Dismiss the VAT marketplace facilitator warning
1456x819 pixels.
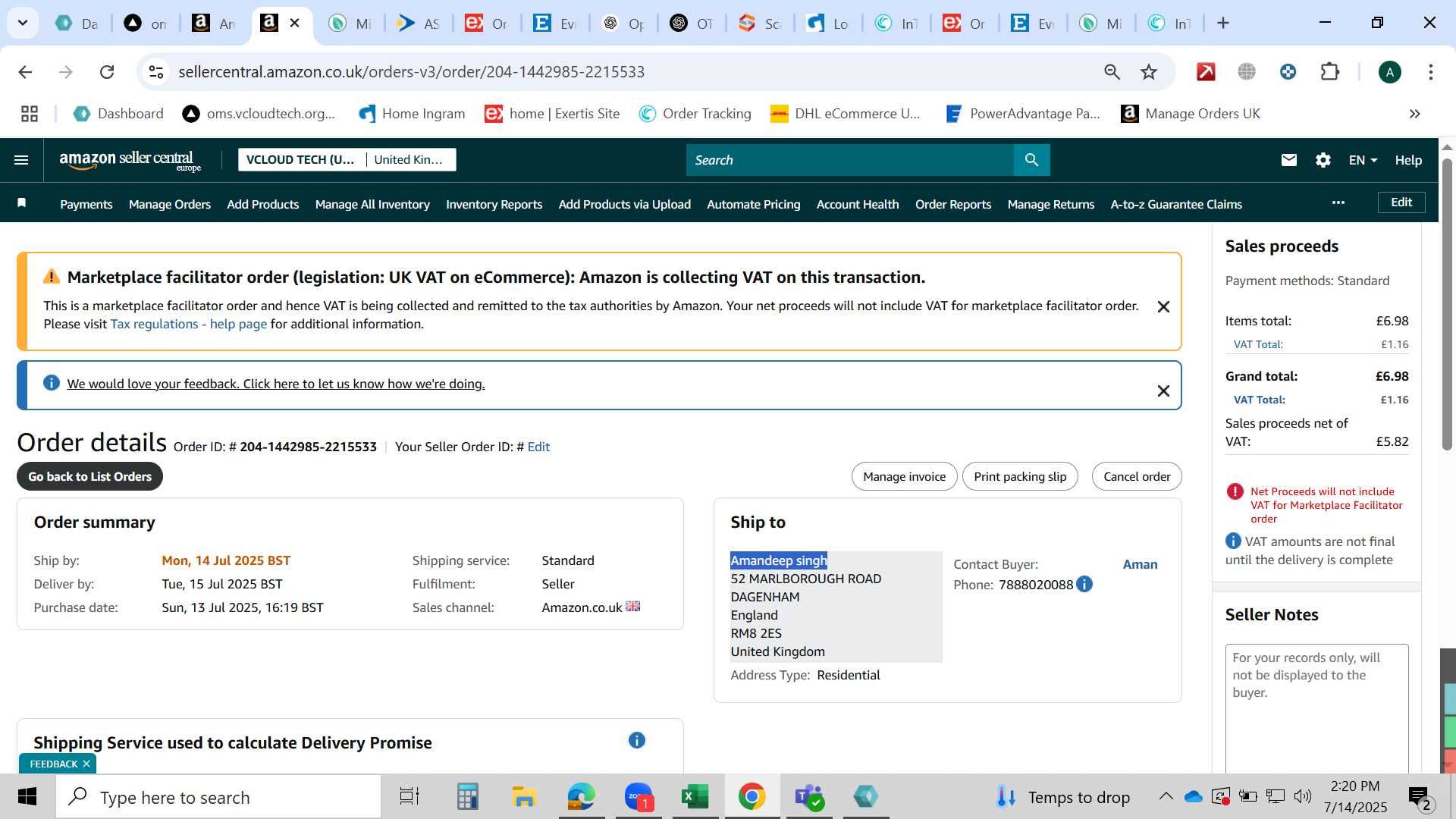1163,306
